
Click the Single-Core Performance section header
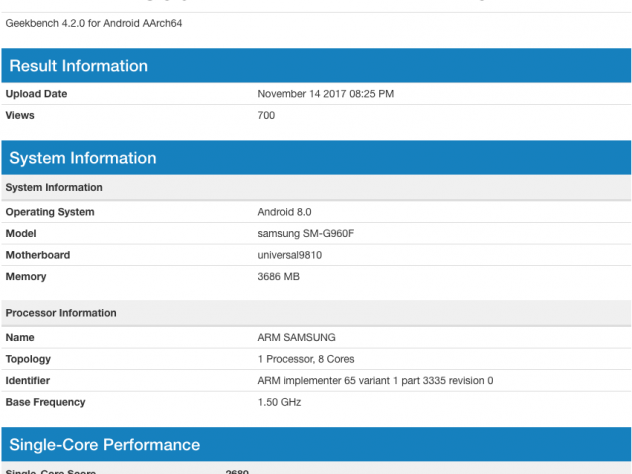(105, 445)
